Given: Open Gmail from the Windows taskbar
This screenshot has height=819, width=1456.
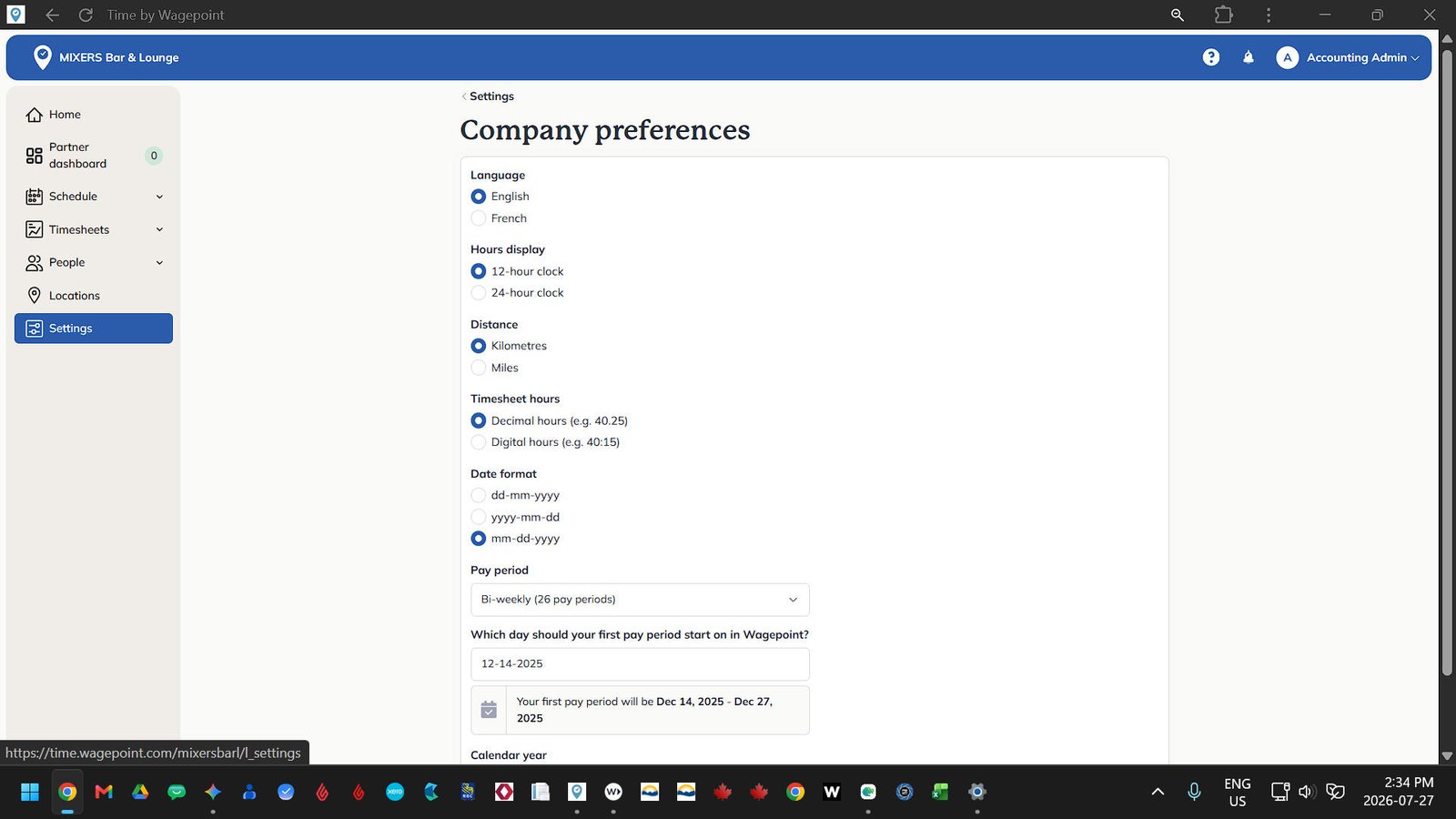Looking at the screenshot, I should coord(104,792).
